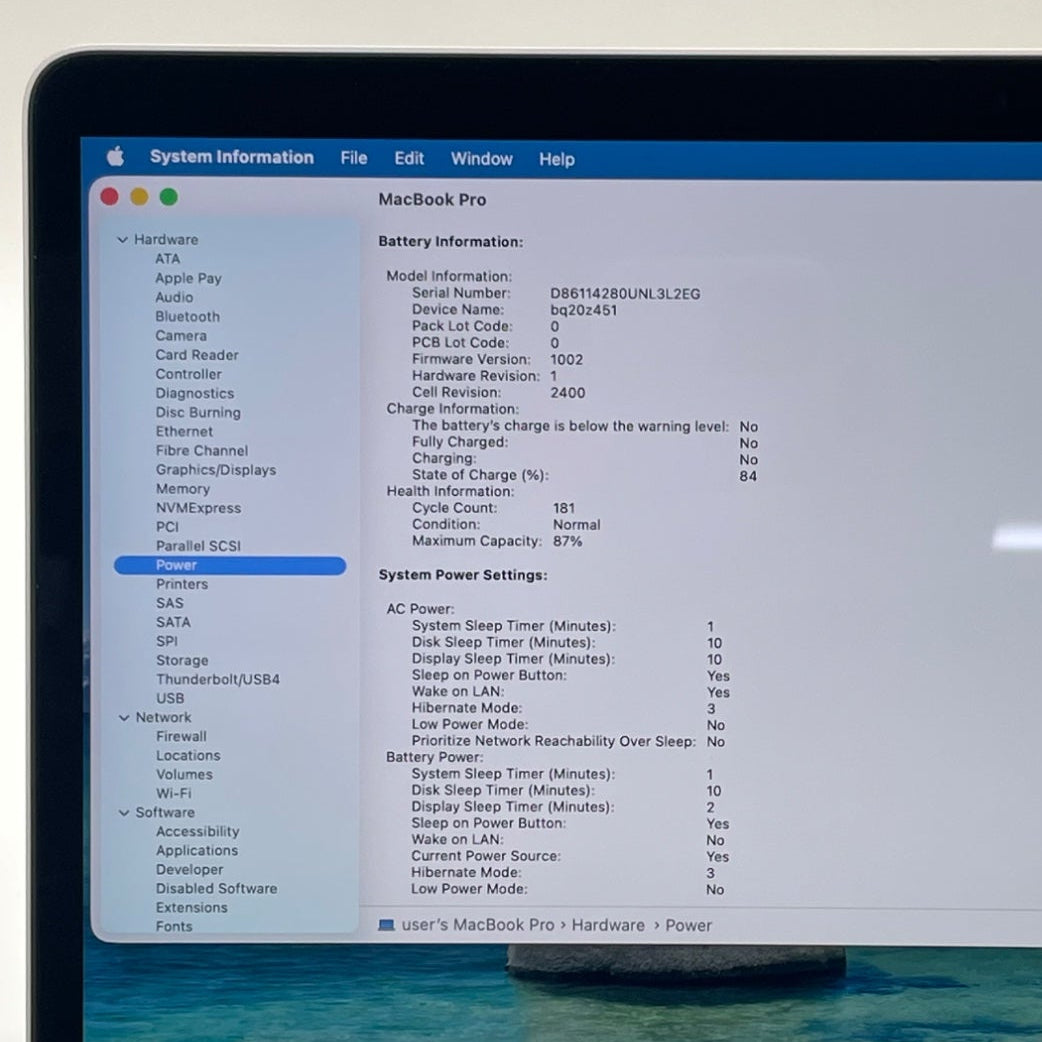This screenshot has width=1042, height=1042.
Task: Open the System Information menu
Action: pos(231,157)
